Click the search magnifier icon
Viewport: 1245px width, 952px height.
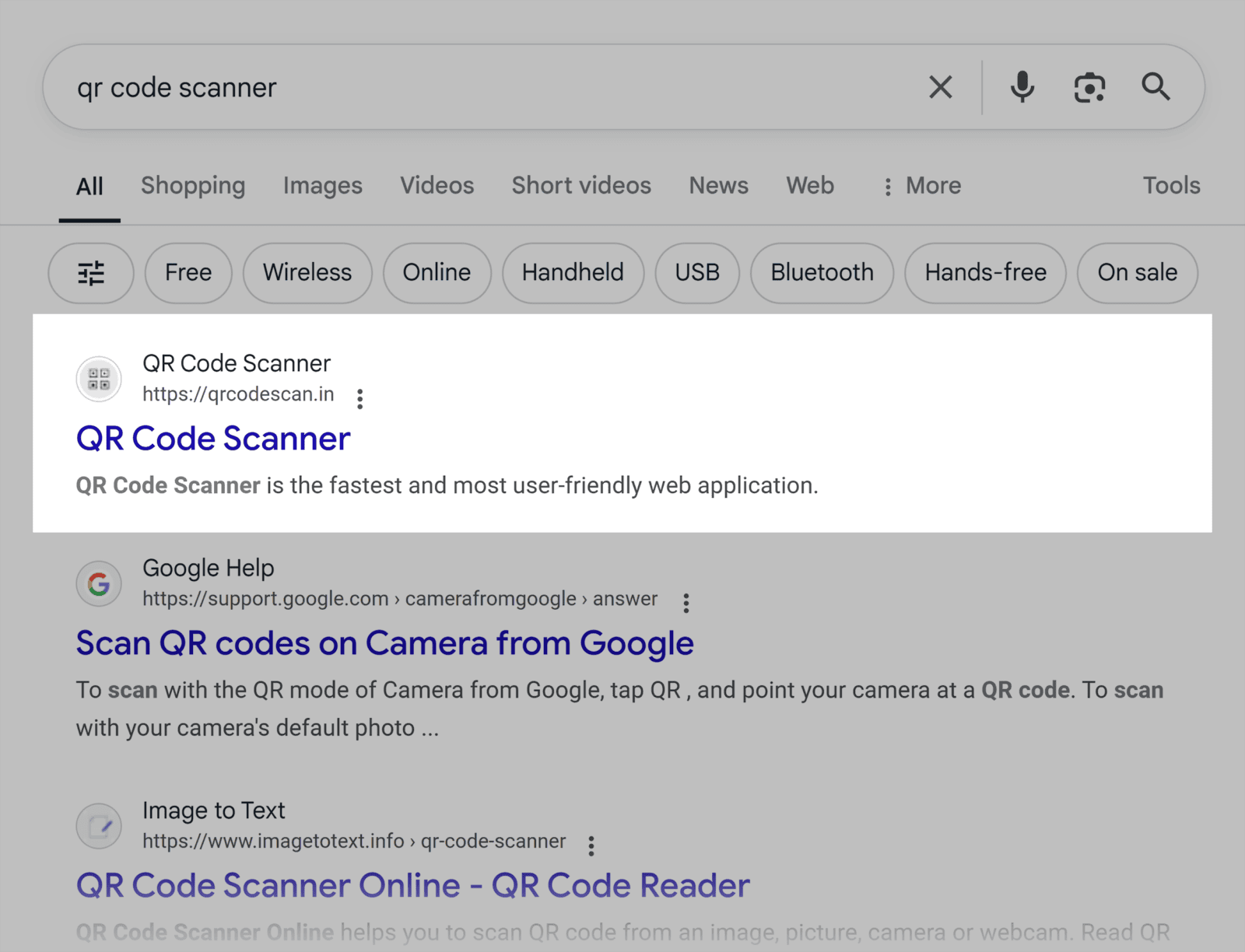(x=1156, y=87)
